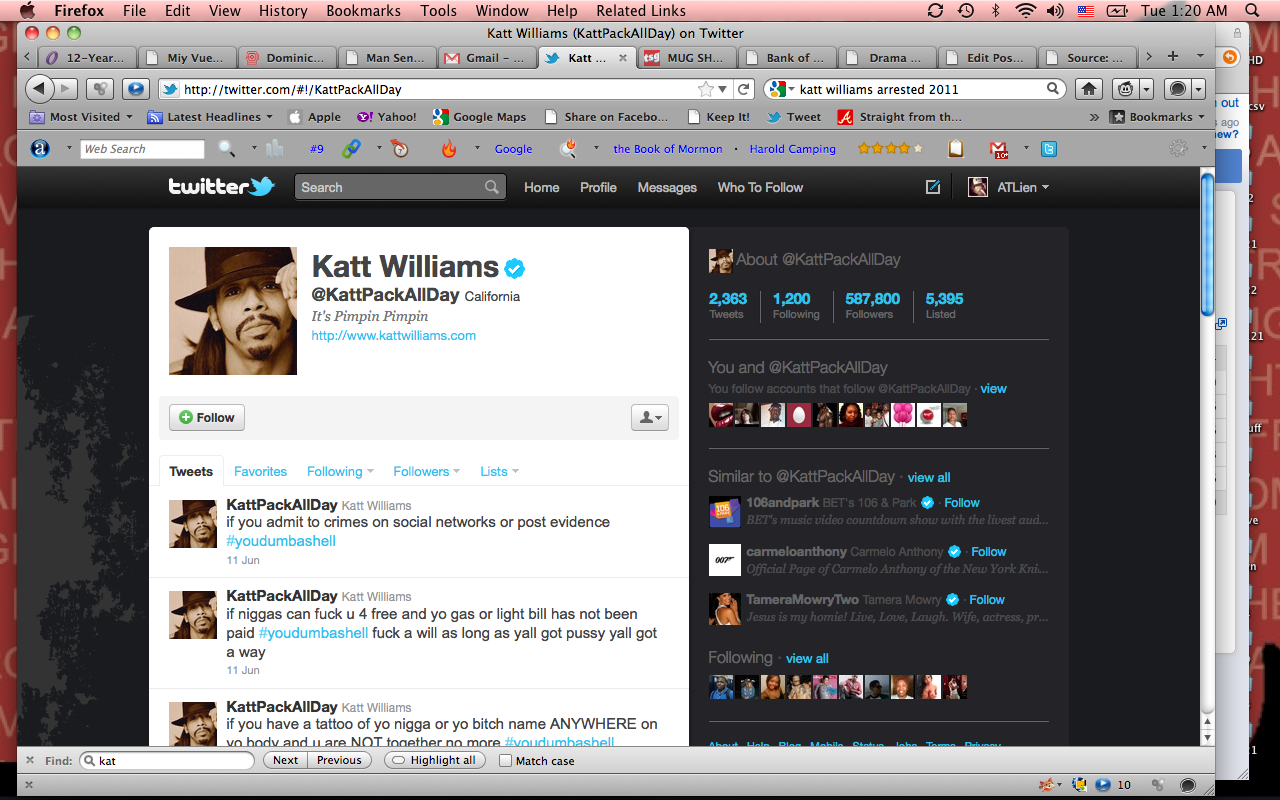Image resolution: width=1280 pixels, height=800 pixels.
Task: Click the browser back arrow button
Action: pos(39,89)
